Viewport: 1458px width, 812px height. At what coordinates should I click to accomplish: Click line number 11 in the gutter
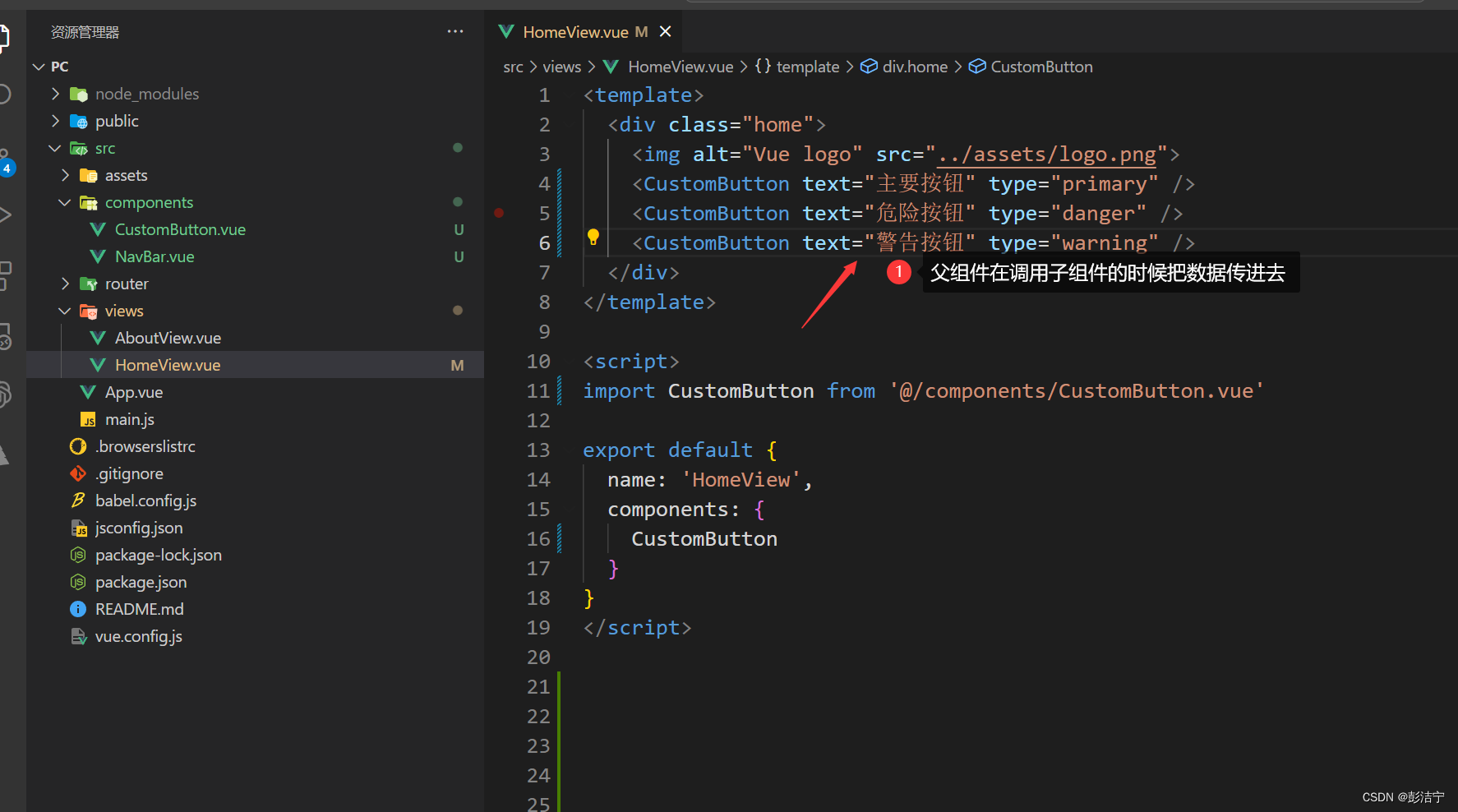coord(538,390)
